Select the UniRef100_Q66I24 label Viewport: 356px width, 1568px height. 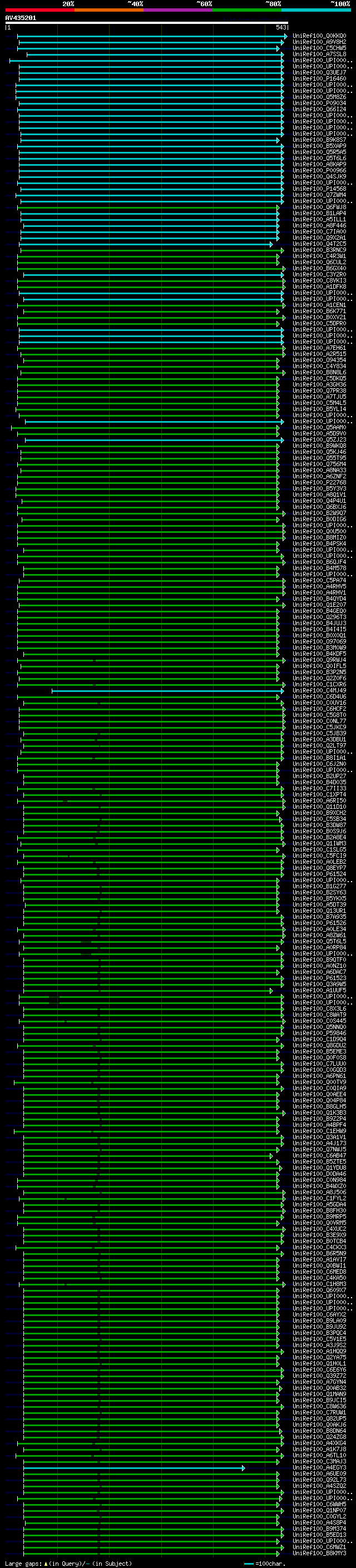[x=319, y=110]
